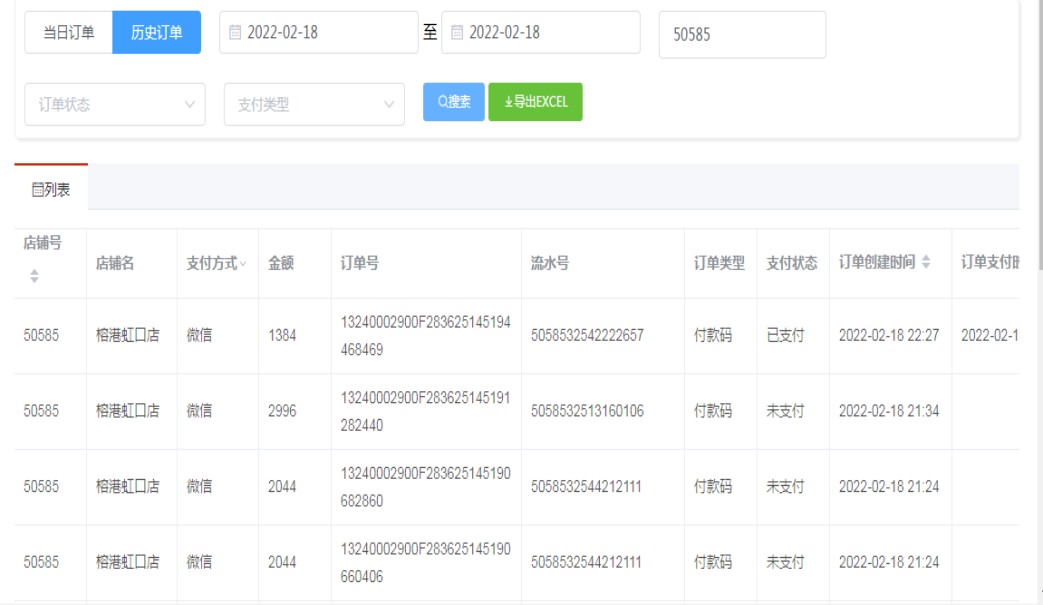This screenshot has width=1043, height=605.
Task: Click serial number 5058532513160106
Action: tap(587, 411)
